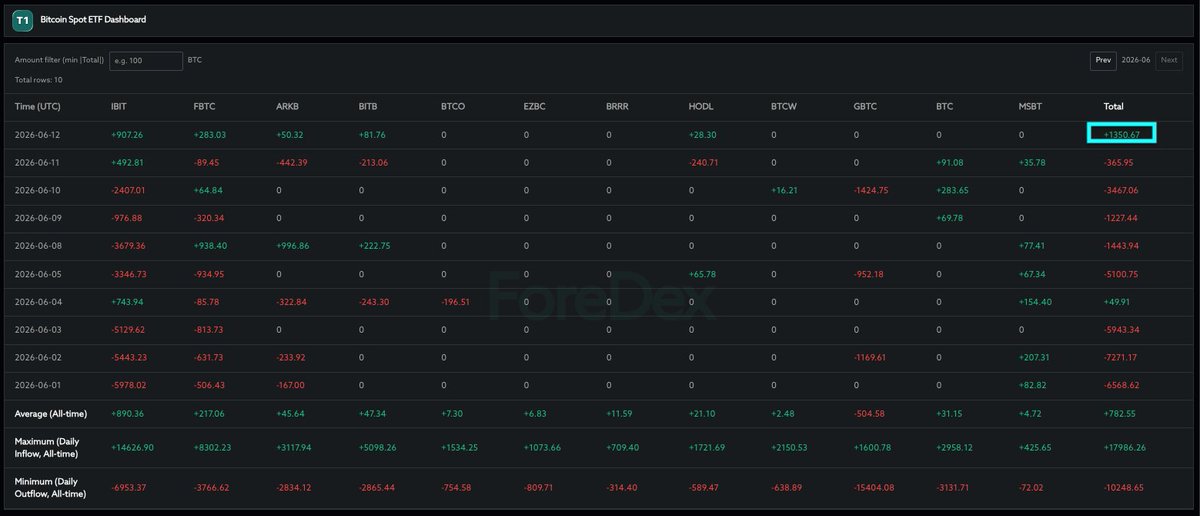
Task: Select the HODL column header
Action: (x=700, y=106)
